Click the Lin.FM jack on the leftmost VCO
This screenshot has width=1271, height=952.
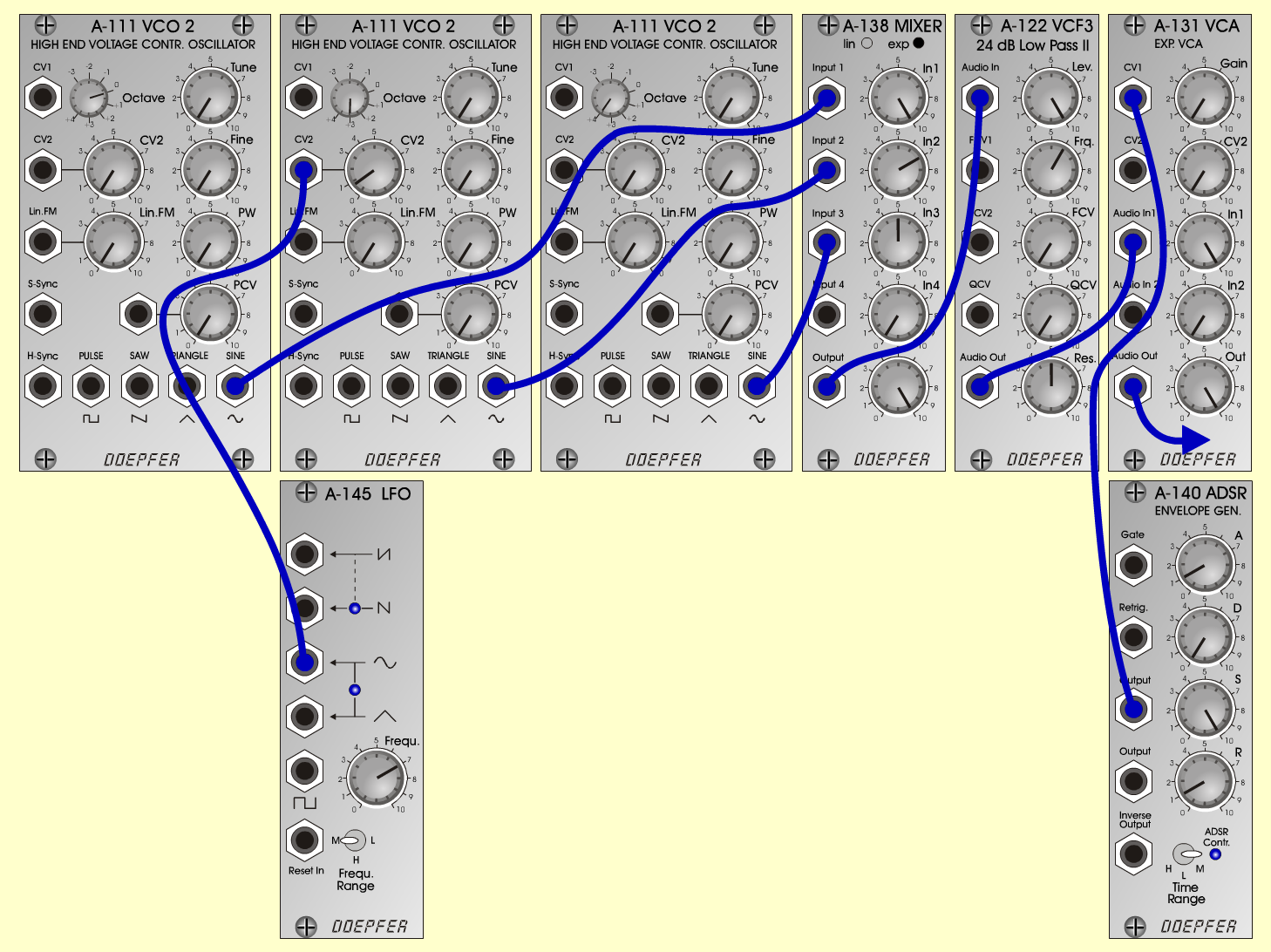[x=43, y=241]
